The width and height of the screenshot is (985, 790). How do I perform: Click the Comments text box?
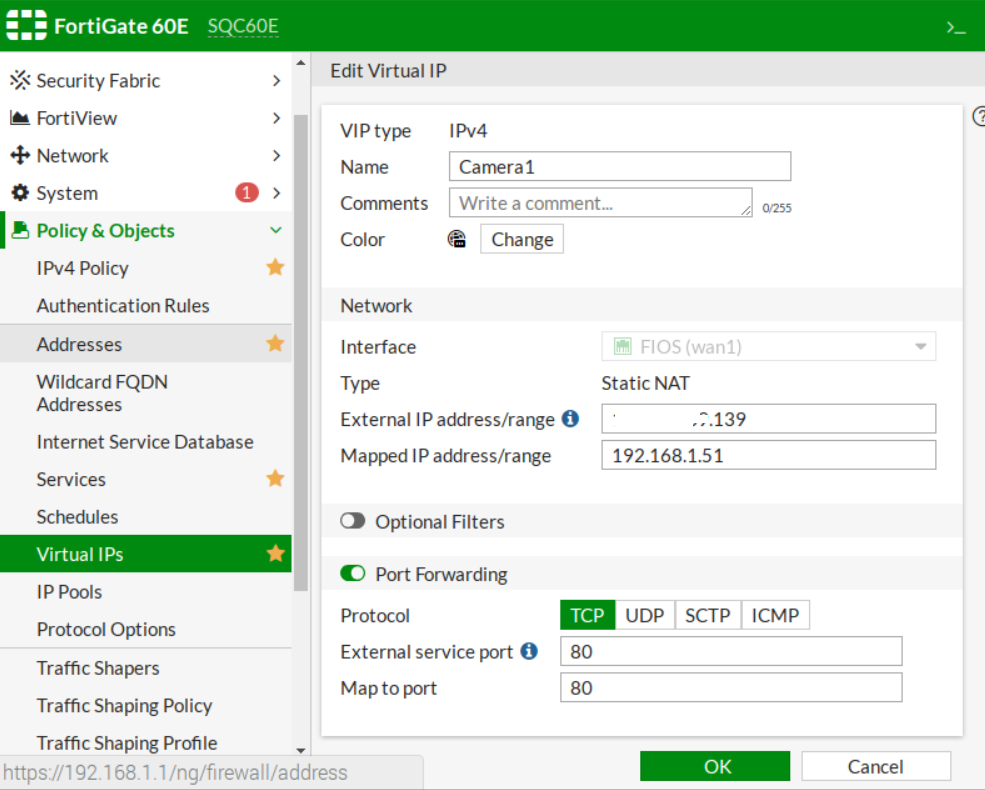click(x=601, y=203)
